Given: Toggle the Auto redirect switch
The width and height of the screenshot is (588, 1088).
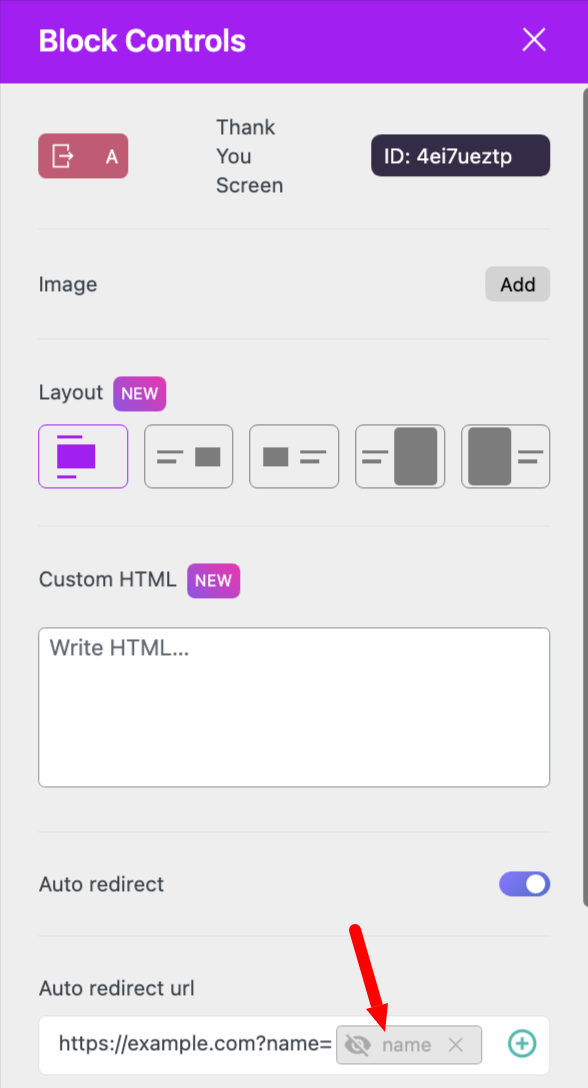Looking at the screenshot, I should point(525,884).
